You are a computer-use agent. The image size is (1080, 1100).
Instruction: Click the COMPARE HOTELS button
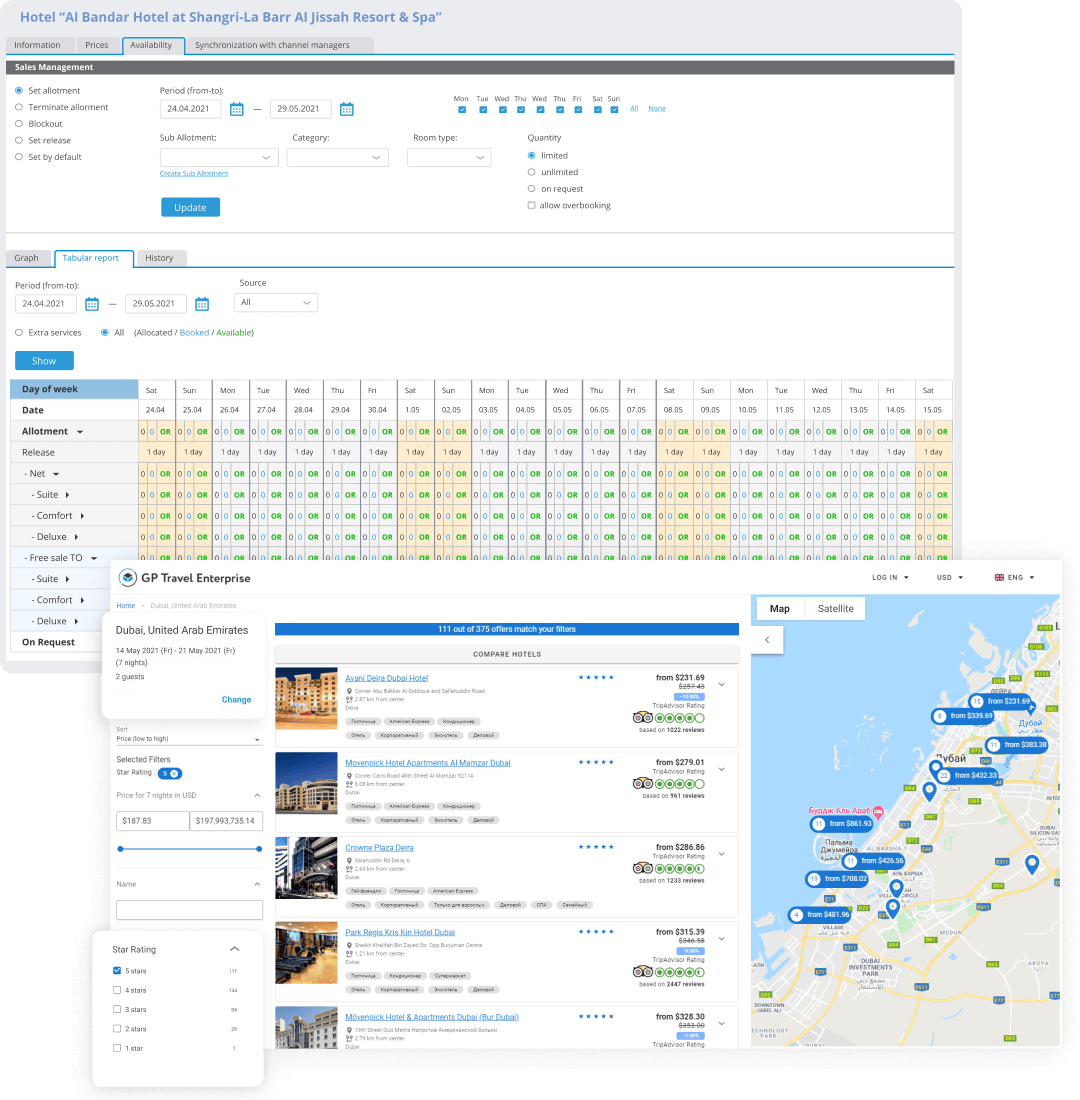point(507,654)
